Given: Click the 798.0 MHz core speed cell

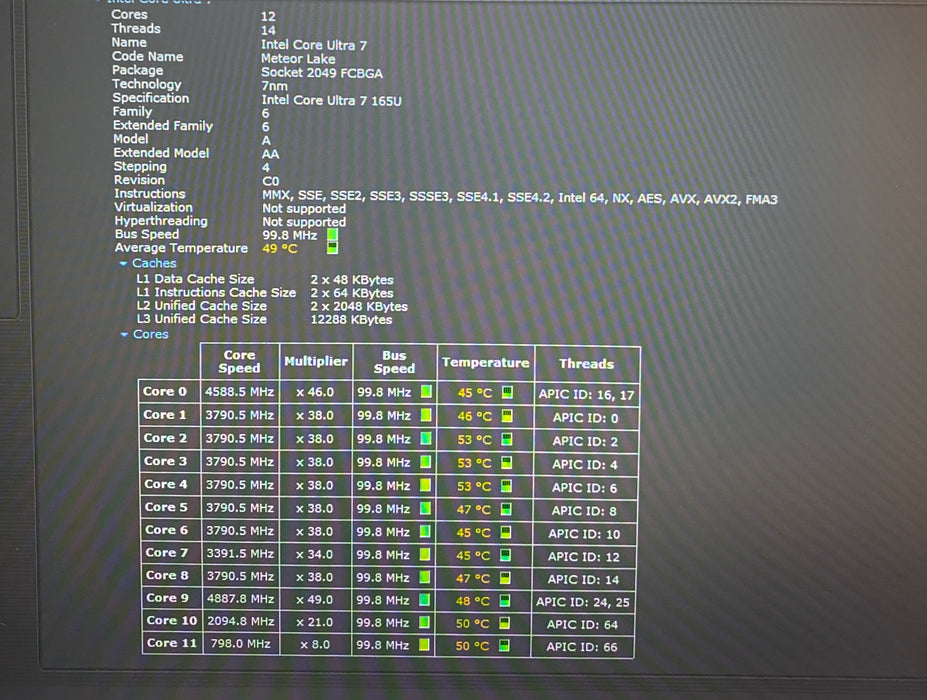Looking at the screenshot, I should click(241, 643).
